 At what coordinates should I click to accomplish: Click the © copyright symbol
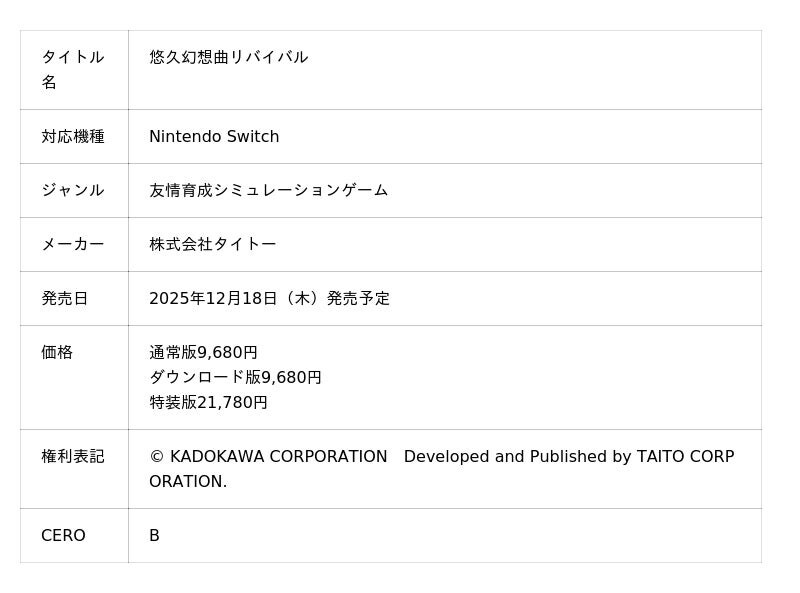click(156, 457)
